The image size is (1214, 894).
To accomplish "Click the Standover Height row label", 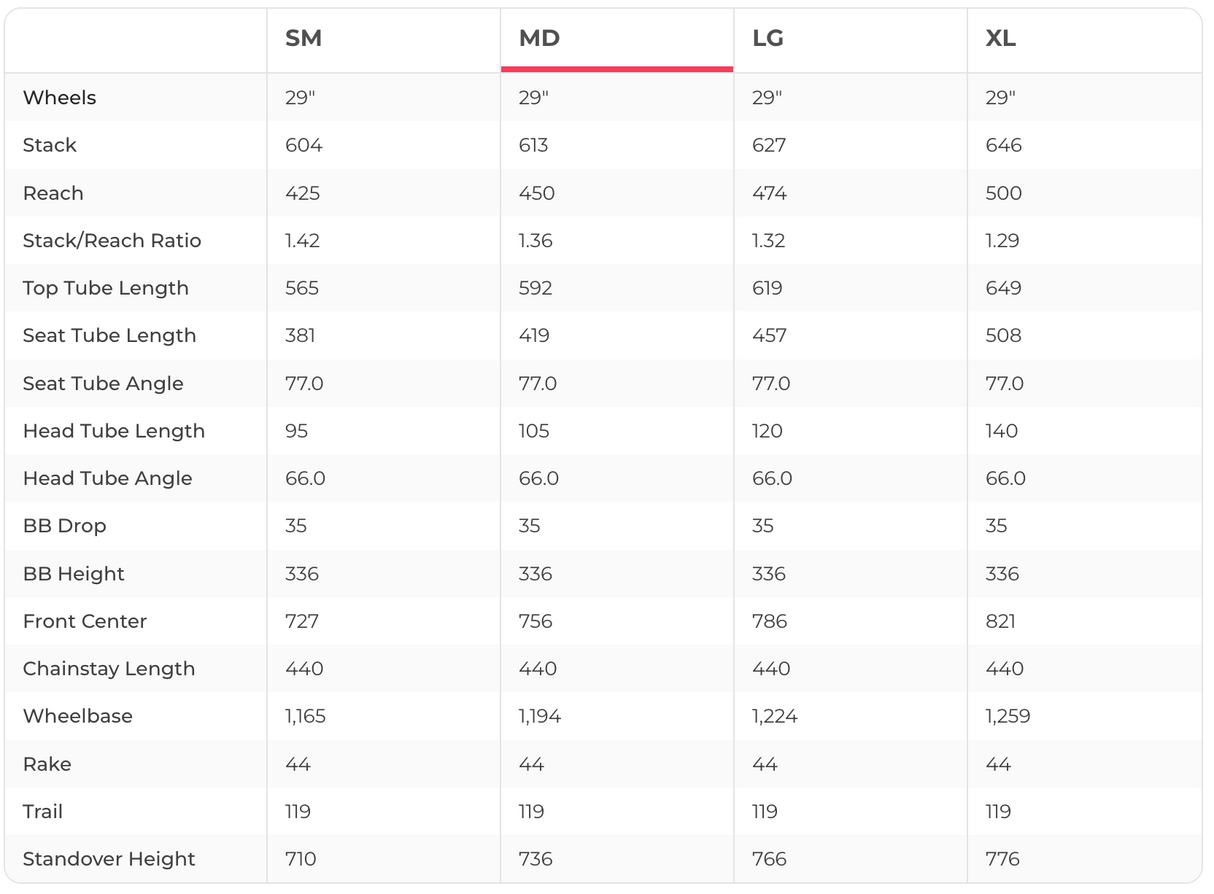I will 109,859.
